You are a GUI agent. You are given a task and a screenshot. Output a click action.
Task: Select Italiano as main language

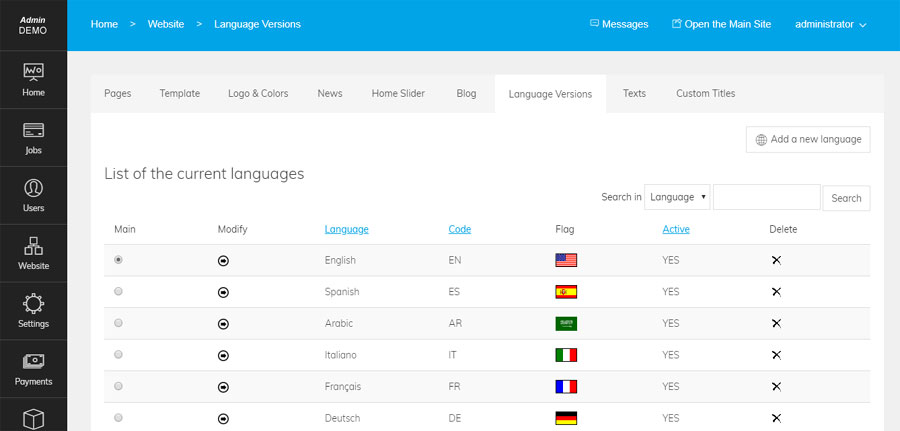point(118,354)
